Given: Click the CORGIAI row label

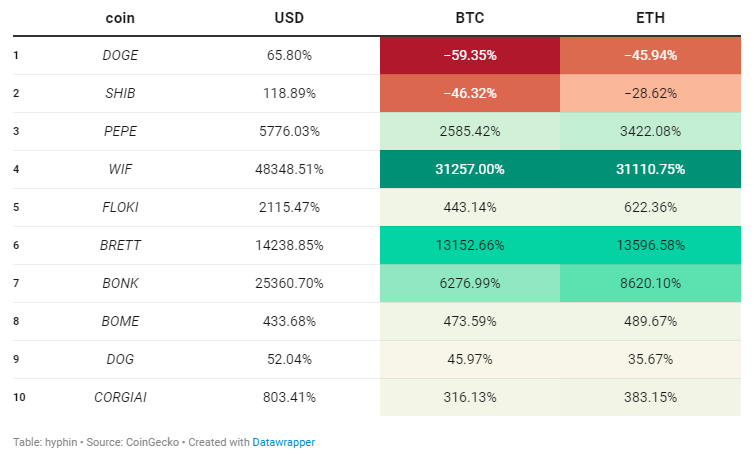Looking at the screenshot, I should point(121,397).
